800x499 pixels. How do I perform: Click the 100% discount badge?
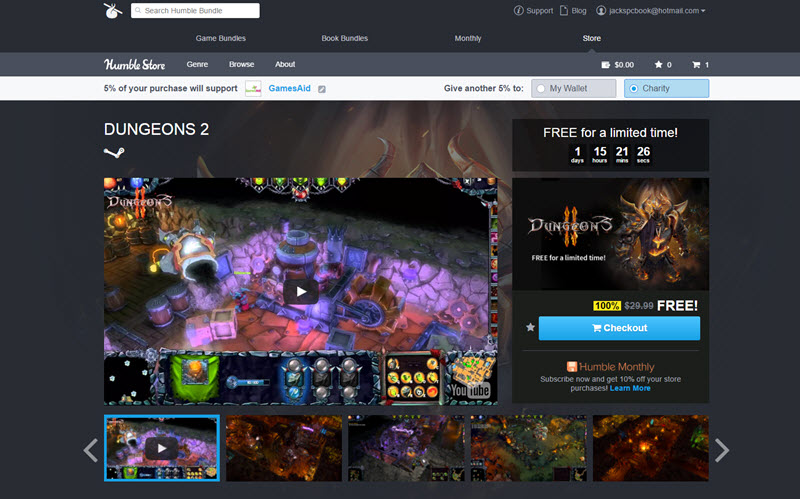coord(607,306)
